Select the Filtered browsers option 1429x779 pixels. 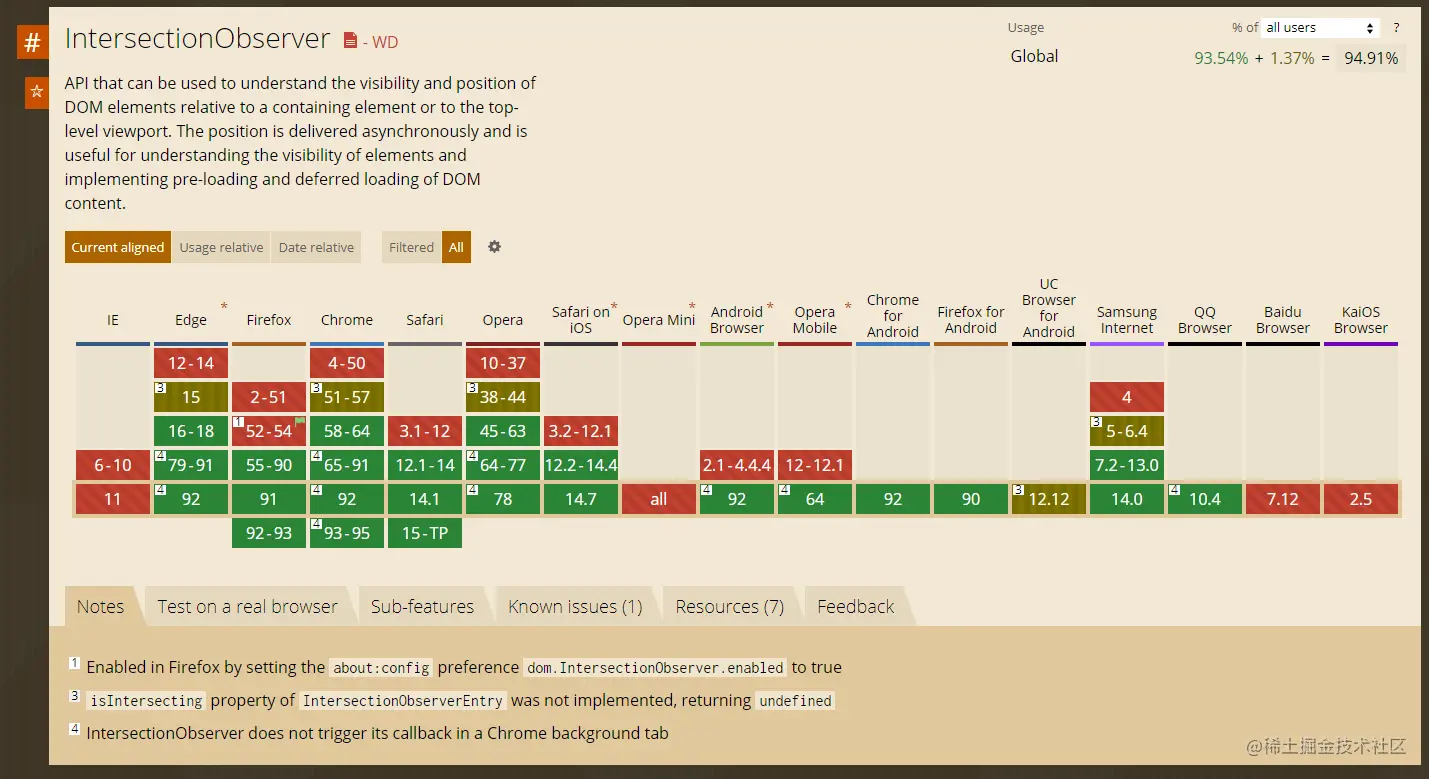tap(411, 247)
